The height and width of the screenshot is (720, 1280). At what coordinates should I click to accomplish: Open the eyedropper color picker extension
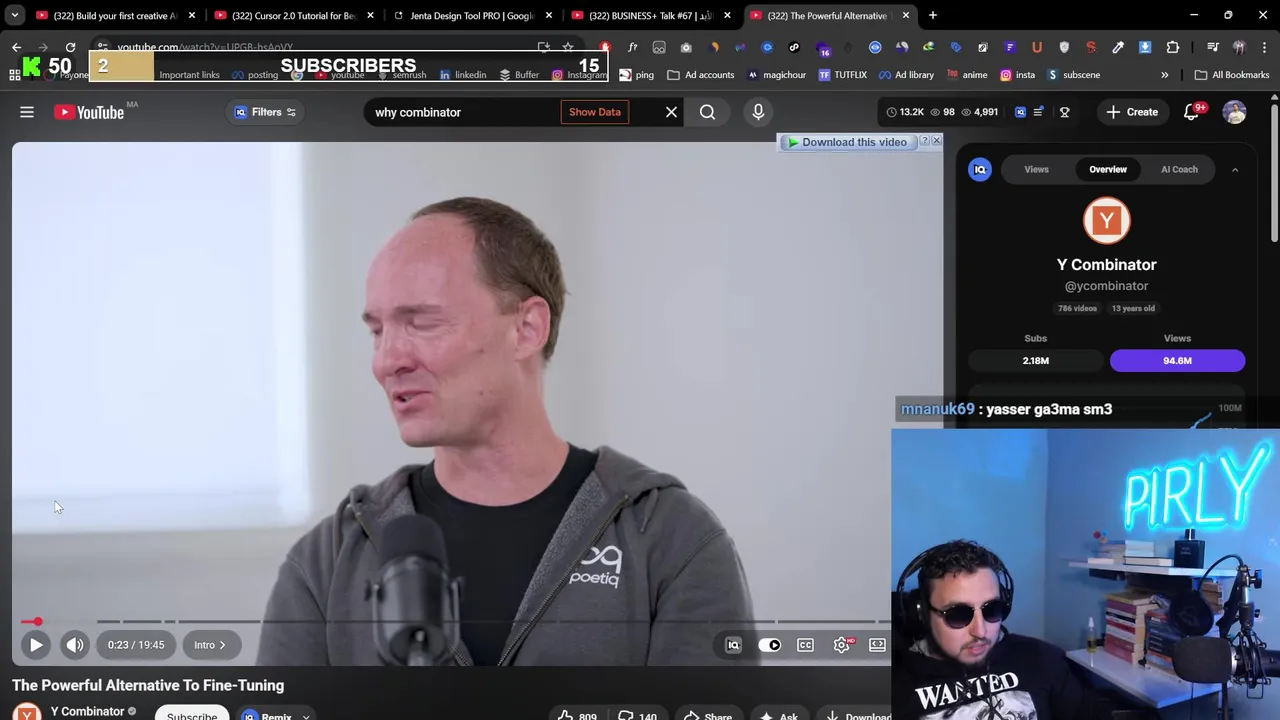(x=1118, y=47)
